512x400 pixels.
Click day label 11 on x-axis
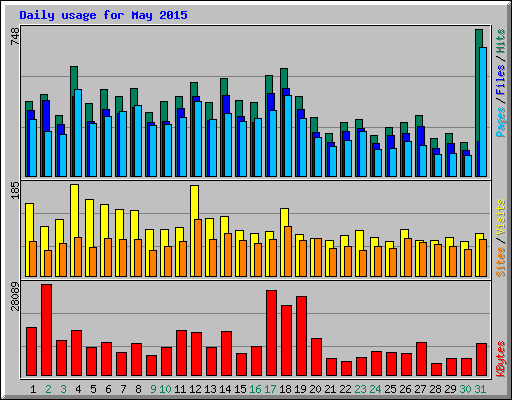pos(180,389)
